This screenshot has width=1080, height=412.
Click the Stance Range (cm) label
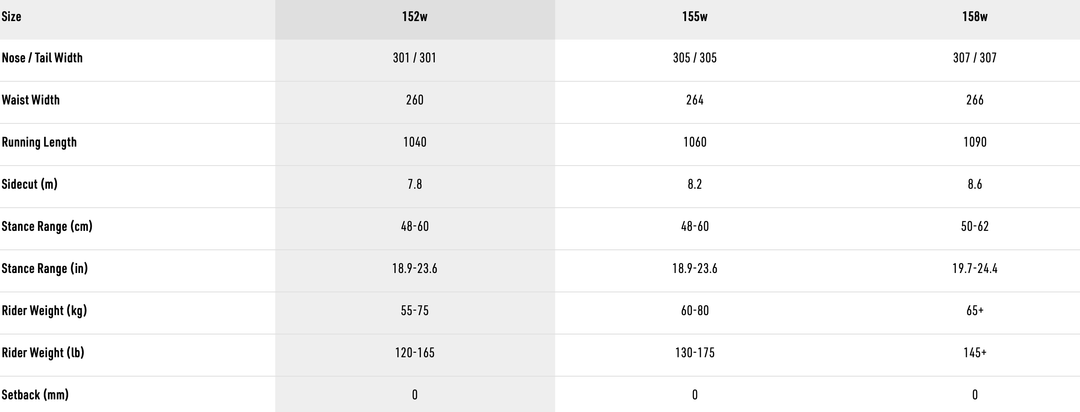pos(47,226)
